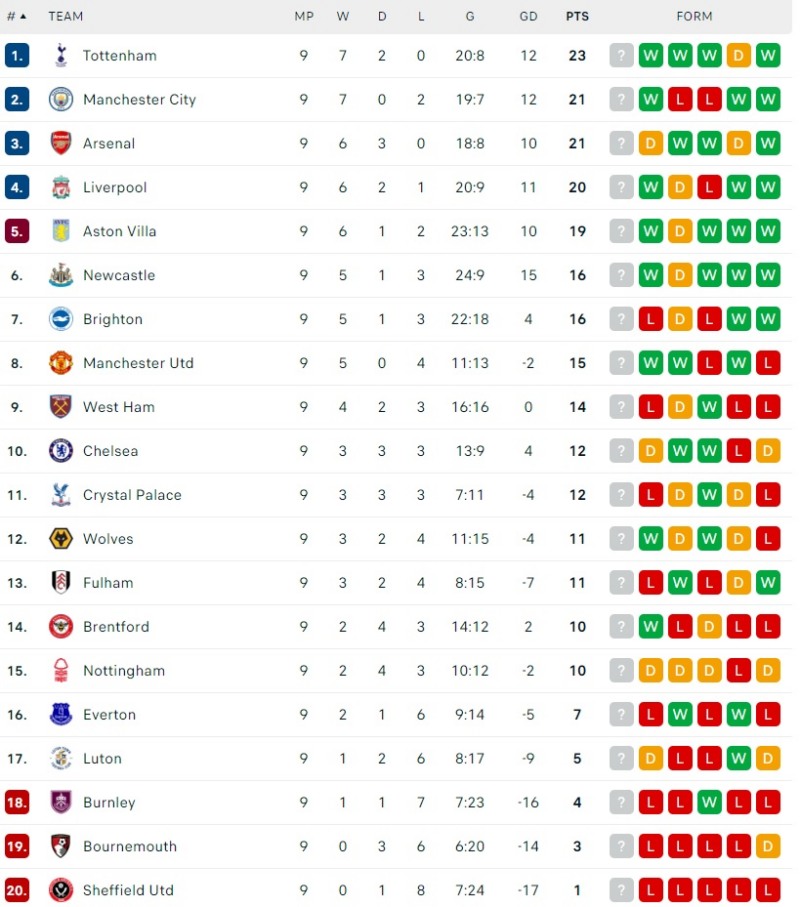Click Tottenham's grey upcoming match question mark
Image resolution: width=800 pixels, height=907 pixels.
point(622,55)
